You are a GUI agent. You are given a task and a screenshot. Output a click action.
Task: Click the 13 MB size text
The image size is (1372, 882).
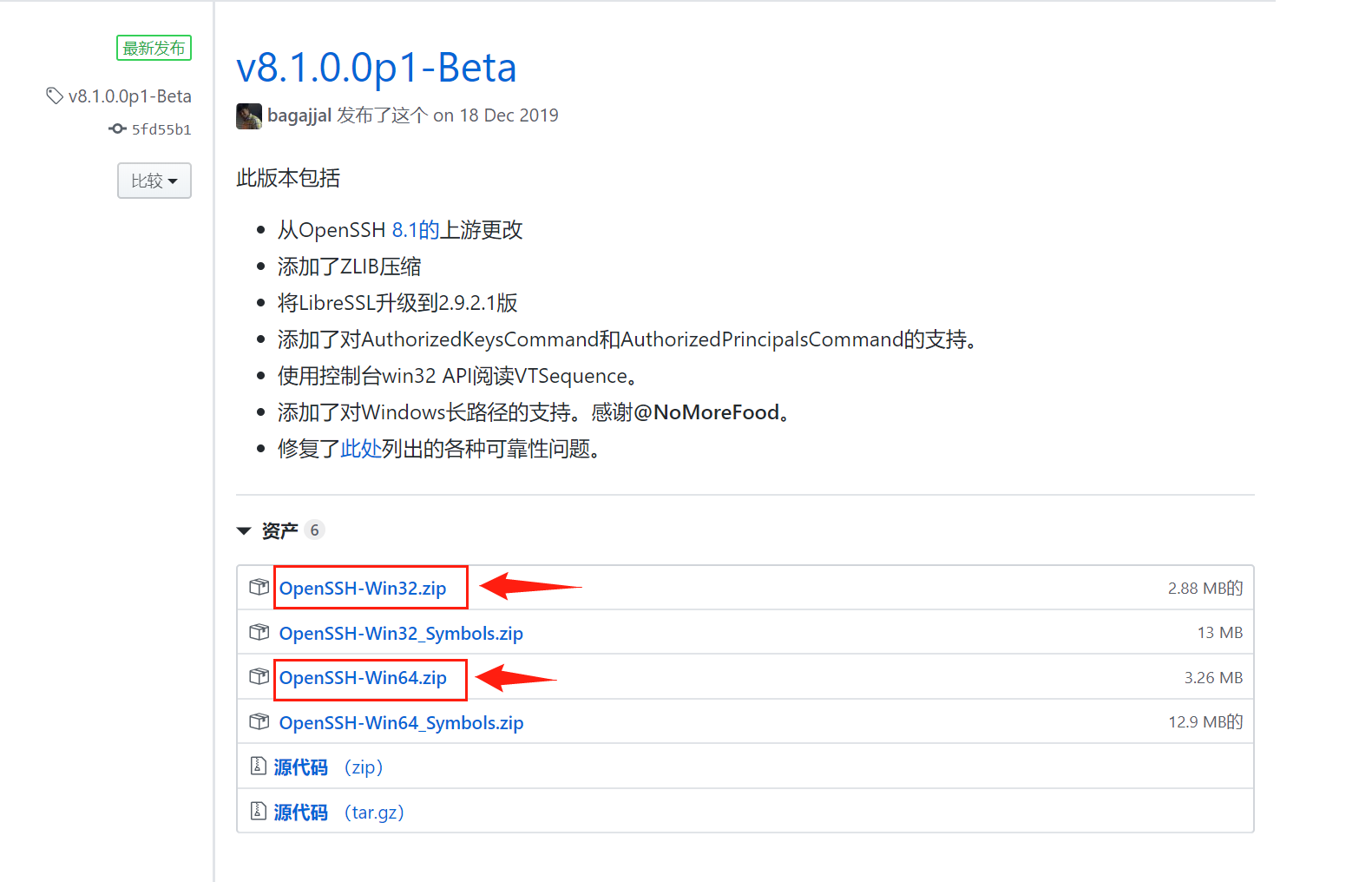1220,633
